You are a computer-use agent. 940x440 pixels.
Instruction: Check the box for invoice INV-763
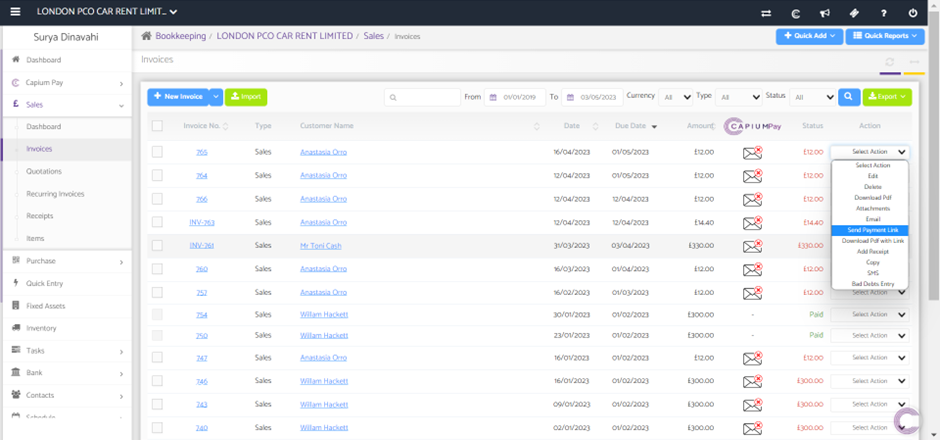(157, 222)
